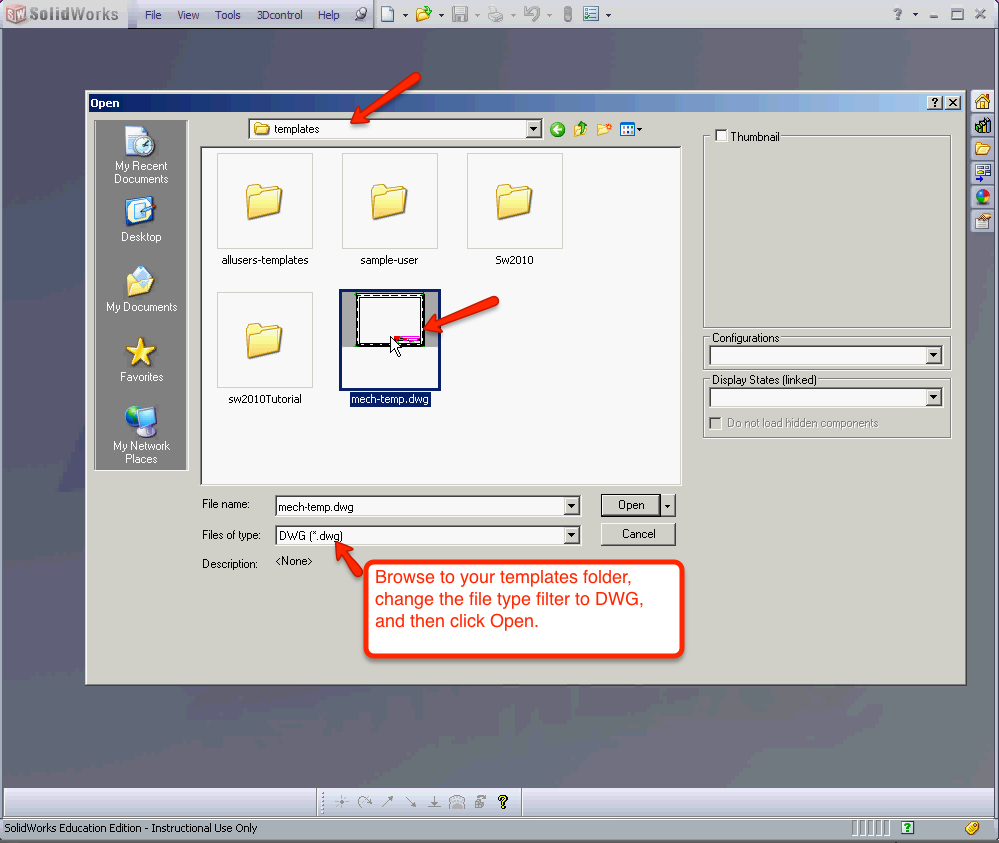Click the Open dialog help question button

pyautogui.click(x=935, y=103)
